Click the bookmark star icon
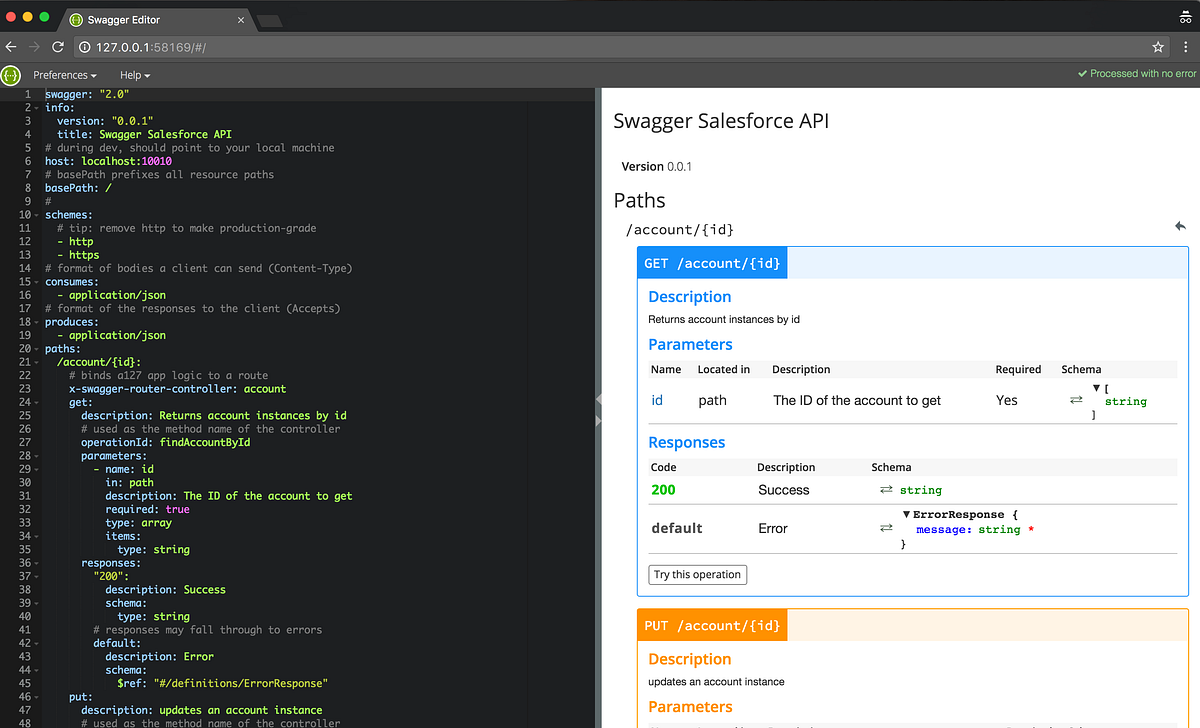1200x728 pixels. coord(1157,46)
